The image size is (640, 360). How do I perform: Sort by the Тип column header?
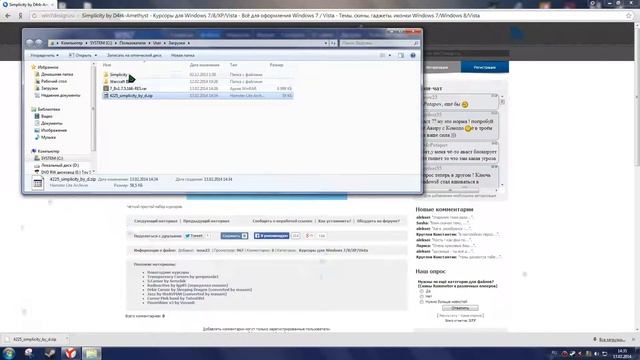[233, 65]
